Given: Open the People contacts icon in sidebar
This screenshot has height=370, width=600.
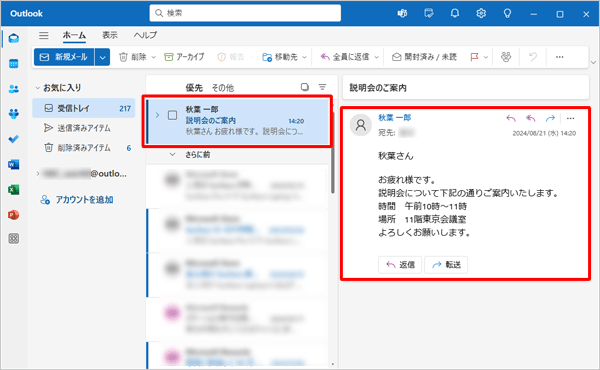Looking at the screenshot, I should point(14,89).
